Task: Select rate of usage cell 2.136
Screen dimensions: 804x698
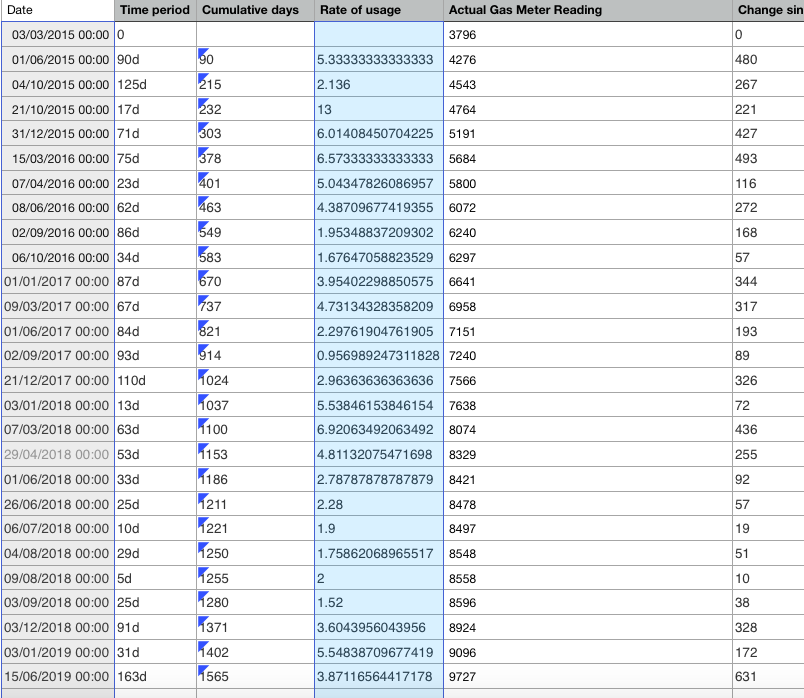Action: click(x=379, y=85)
